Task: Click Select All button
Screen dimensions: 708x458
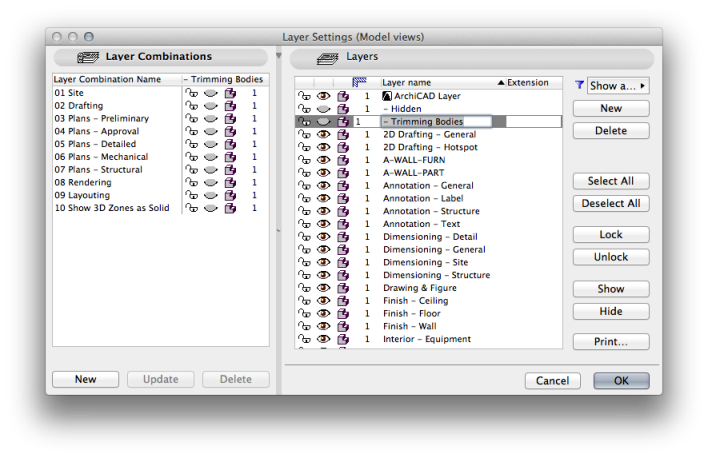Action: click(611, 181)
